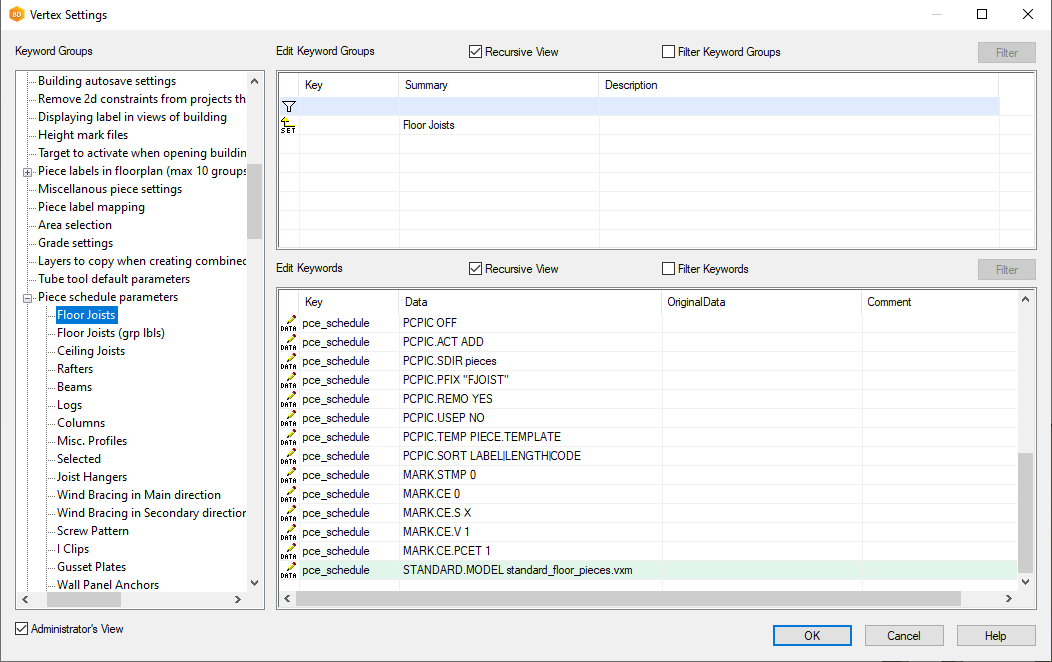The width and height of the screenshot is (1052, 662).
Task: Open the Joist Hangers tree item
Action: (x=92, y=477)
